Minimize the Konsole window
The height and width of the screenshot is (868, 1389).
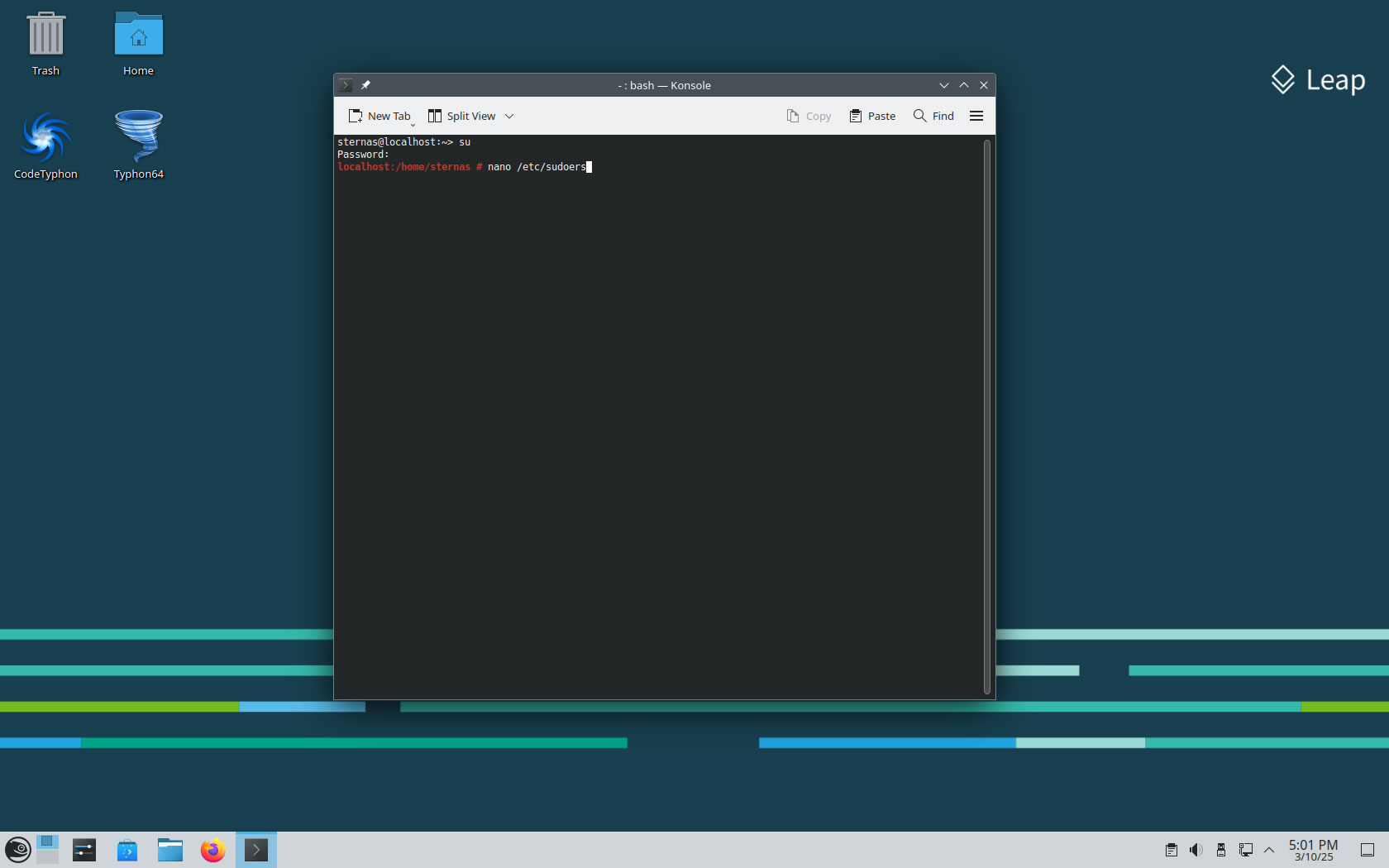[x=943, y=85]
